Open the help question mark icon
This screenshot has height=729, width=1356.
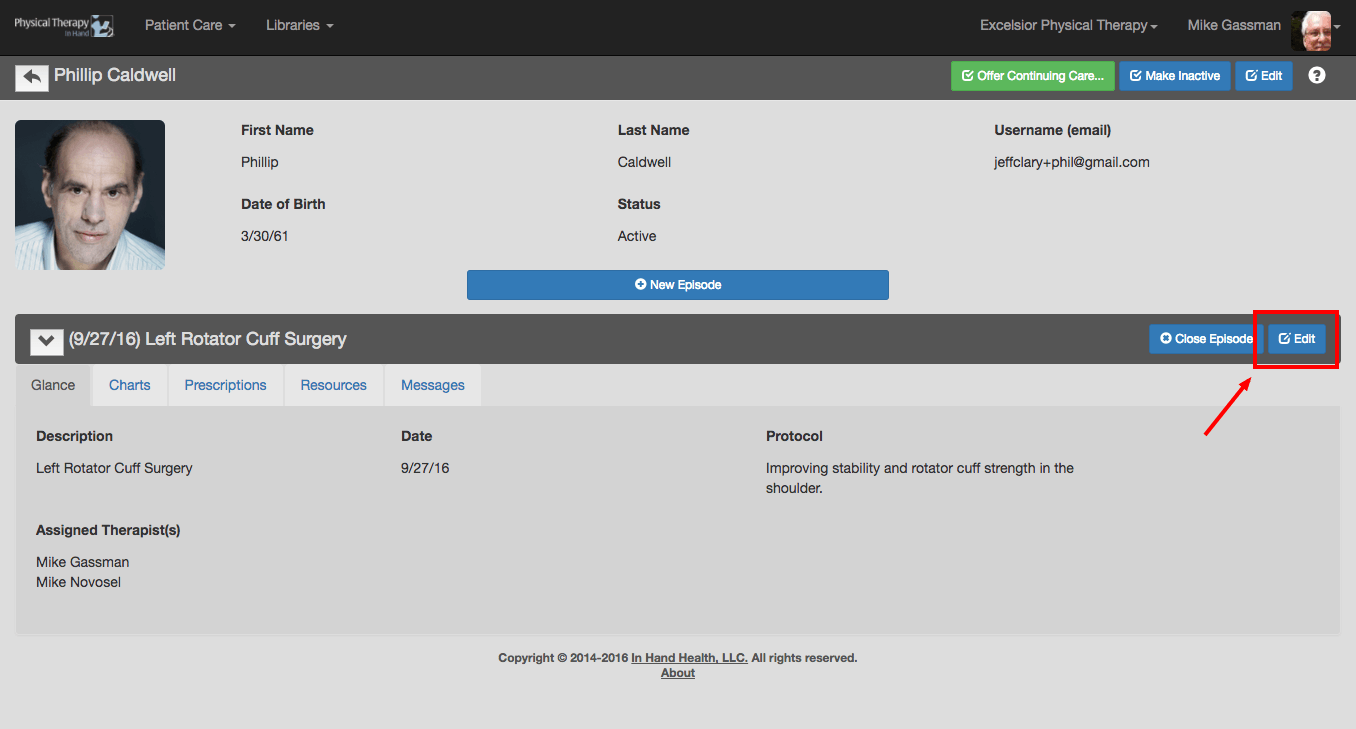(1317, 75)
